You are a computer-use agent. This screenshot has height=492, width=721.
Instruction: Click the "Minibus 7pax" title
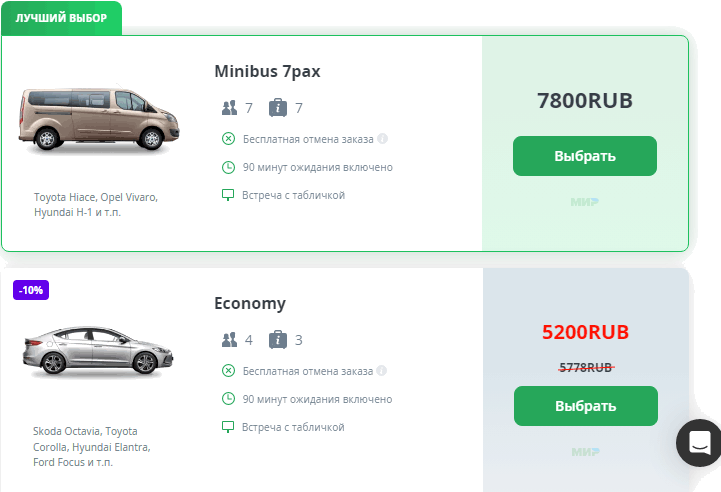pos(267,72)
